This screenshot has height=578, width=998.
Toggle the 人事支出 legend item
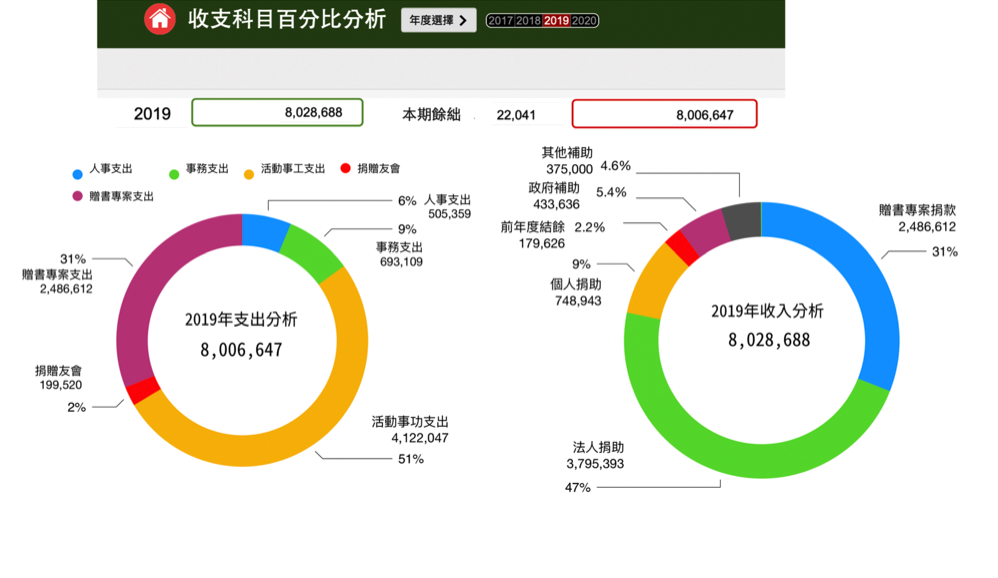102,170
